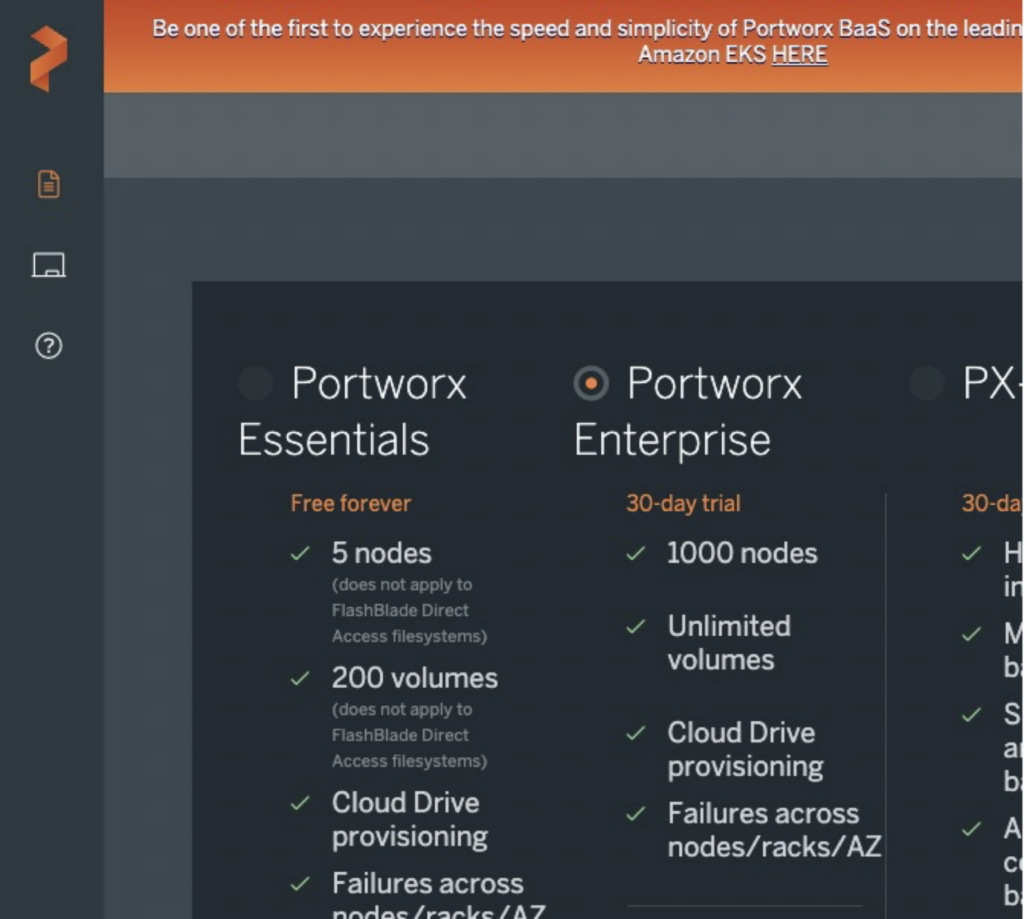Viewport: 1024px width, 919px height.
Task: Click the "Free forever" label
Action: click(350, 503)
